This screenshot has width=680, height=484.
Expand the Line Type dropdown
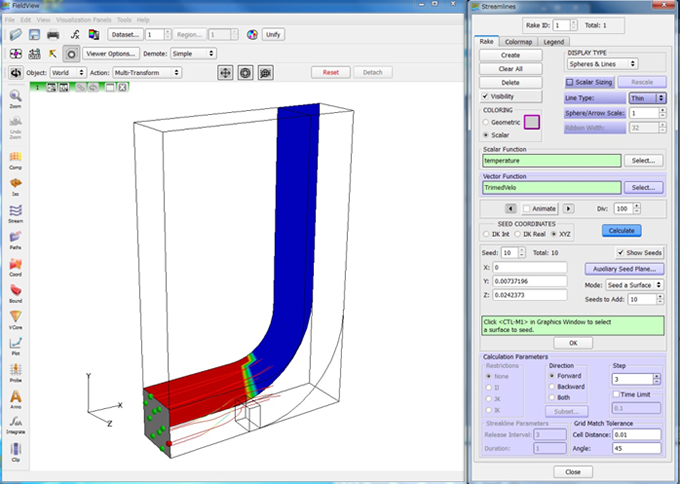pos(647,98)
